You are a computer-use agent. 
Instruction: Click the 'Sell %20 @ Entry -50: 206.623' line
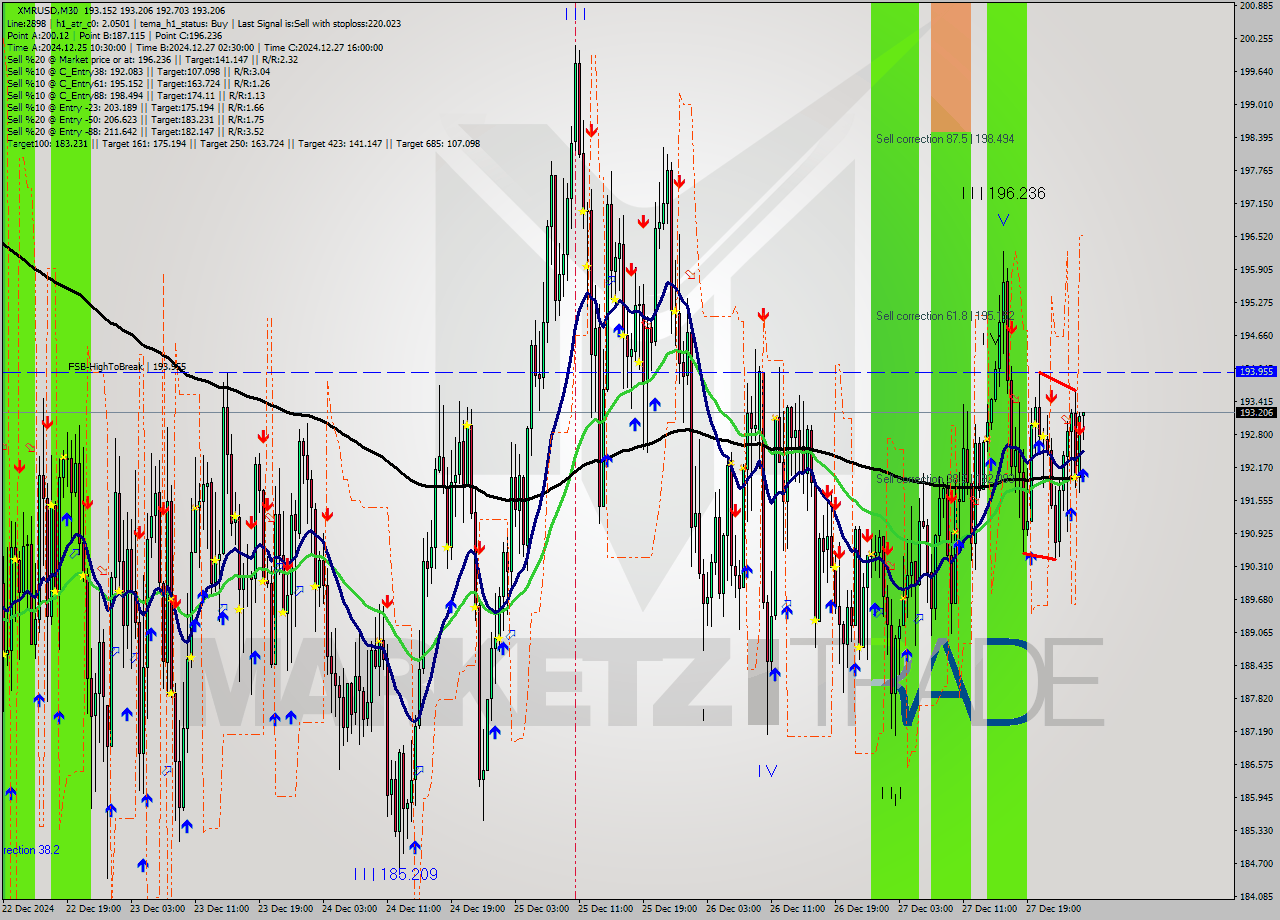click(x=135, y=119)
